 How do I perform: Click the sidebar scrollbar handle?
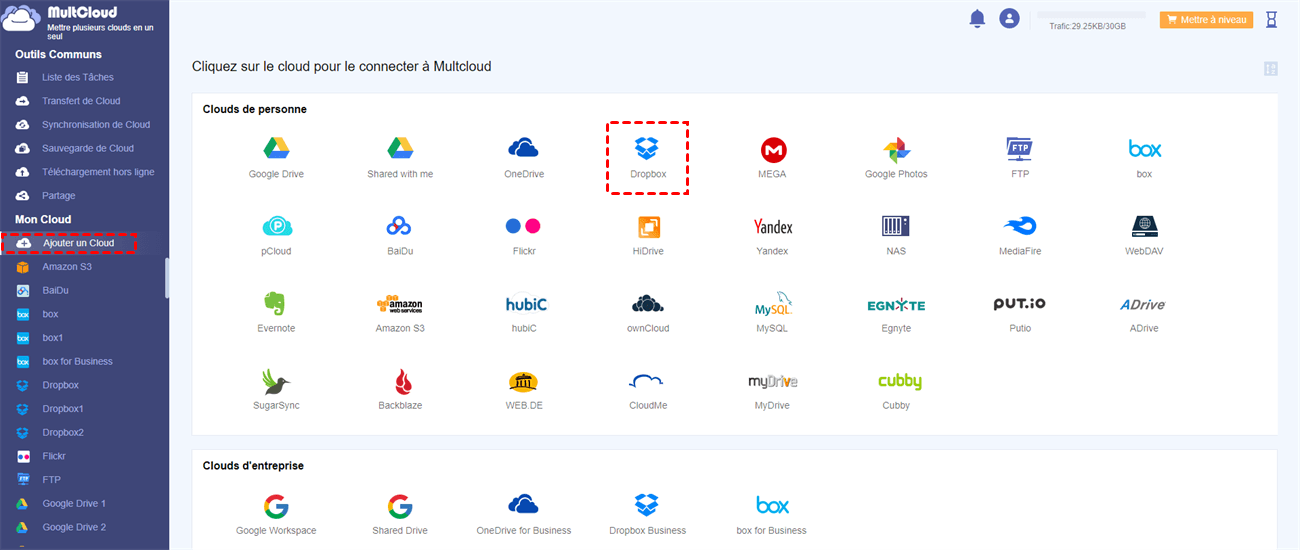click(x=167, y=277)
